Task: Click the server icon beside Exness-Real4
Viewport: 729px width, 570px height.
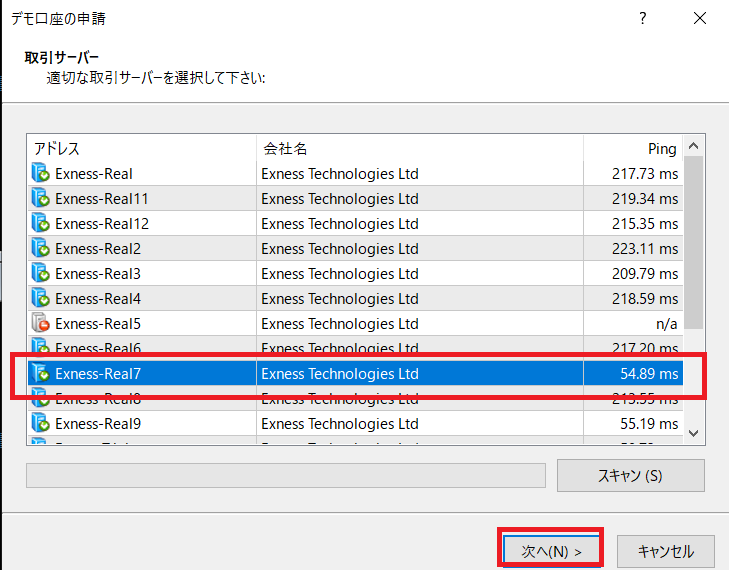Action: [x=40, y=298]
